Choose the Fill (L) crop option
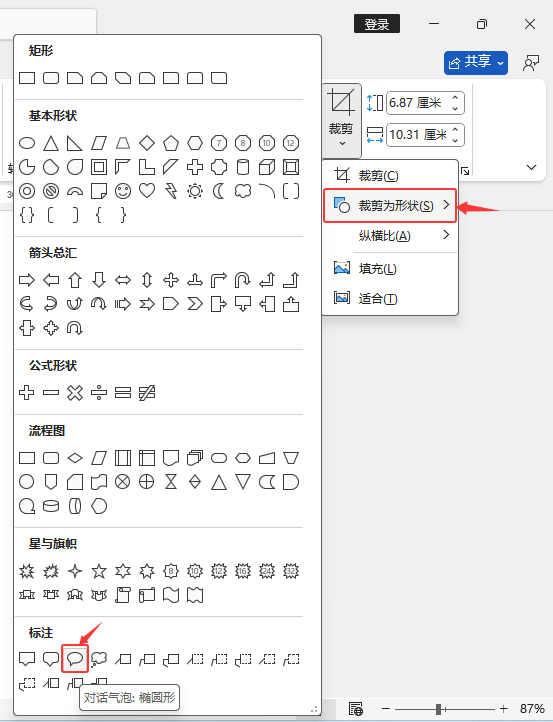 pos(390,268)
